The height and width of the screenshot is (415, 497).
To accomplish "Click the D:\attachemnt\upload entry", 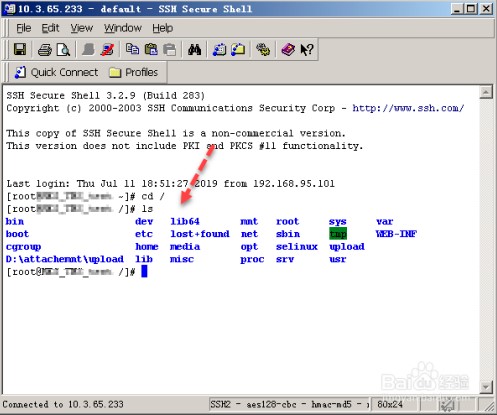I will coord(65,259).
